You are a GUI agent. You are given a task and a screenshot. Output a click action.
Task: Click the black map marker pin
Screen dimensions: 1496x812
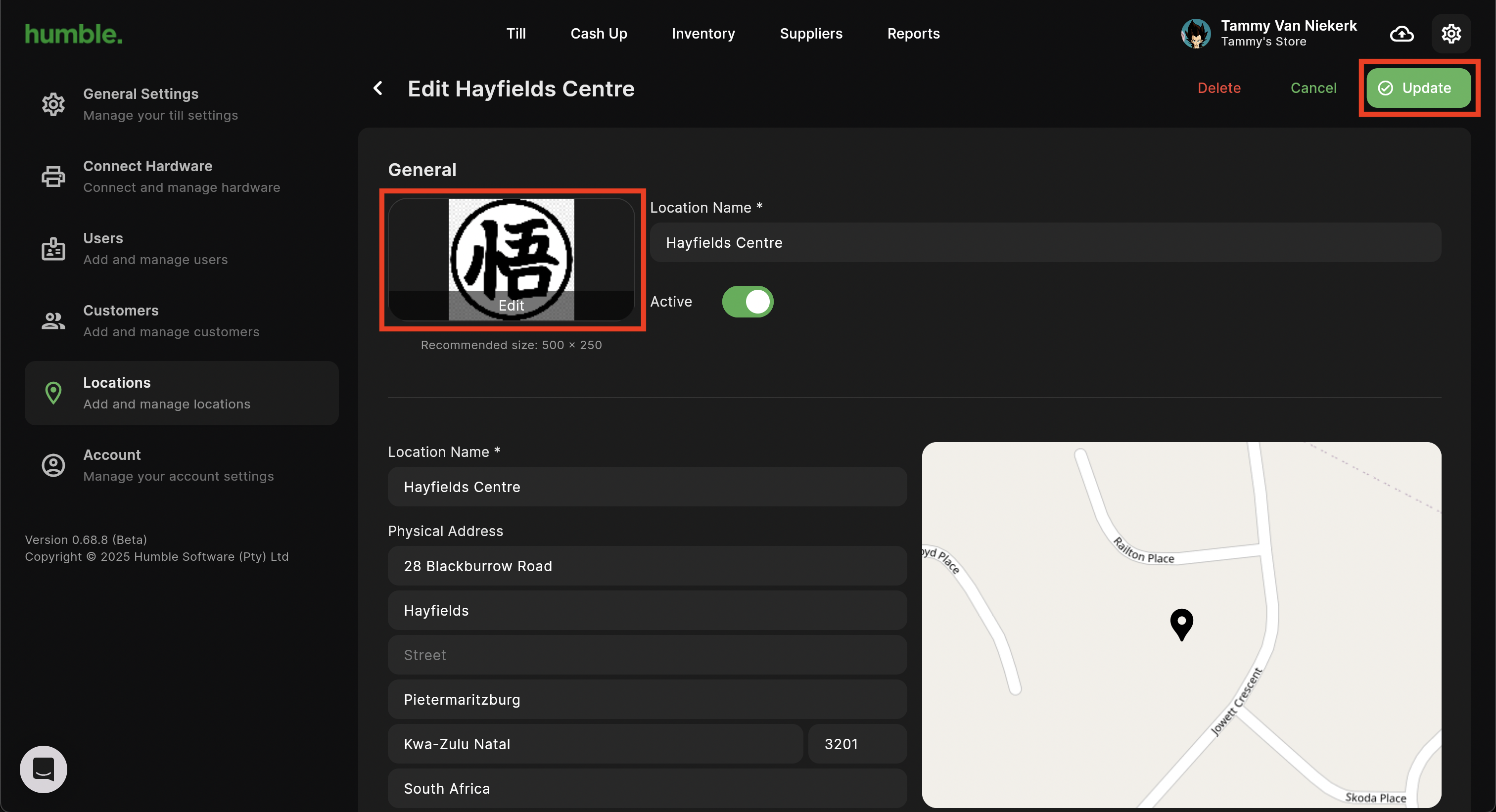1181,625
